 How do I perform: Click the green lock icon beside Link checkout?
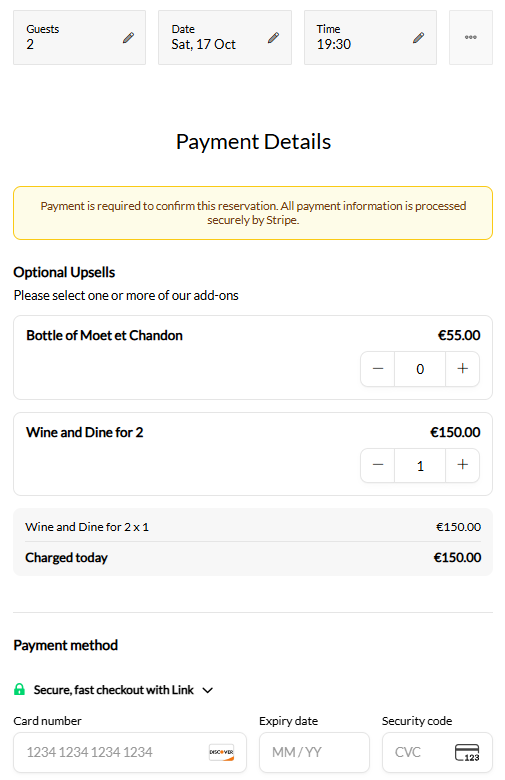pos(19,689)
